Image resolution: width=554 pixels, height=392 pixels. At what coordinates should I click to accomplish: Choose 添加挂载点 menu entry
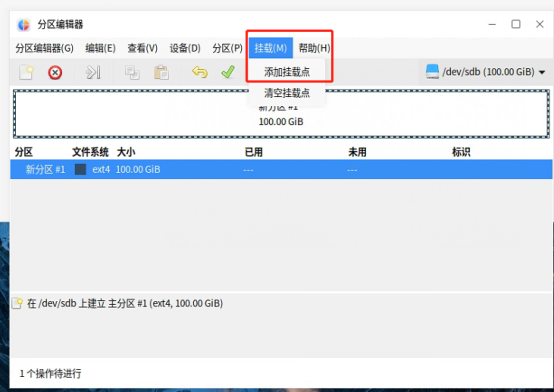[x=287, y=72]
